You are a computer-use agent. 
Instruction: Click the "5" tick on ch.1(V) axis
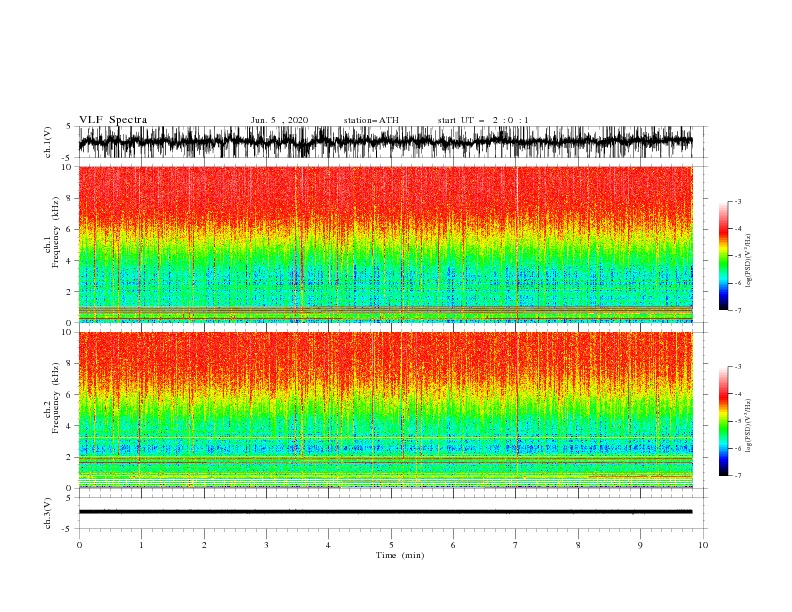click(x=70, y=127)
